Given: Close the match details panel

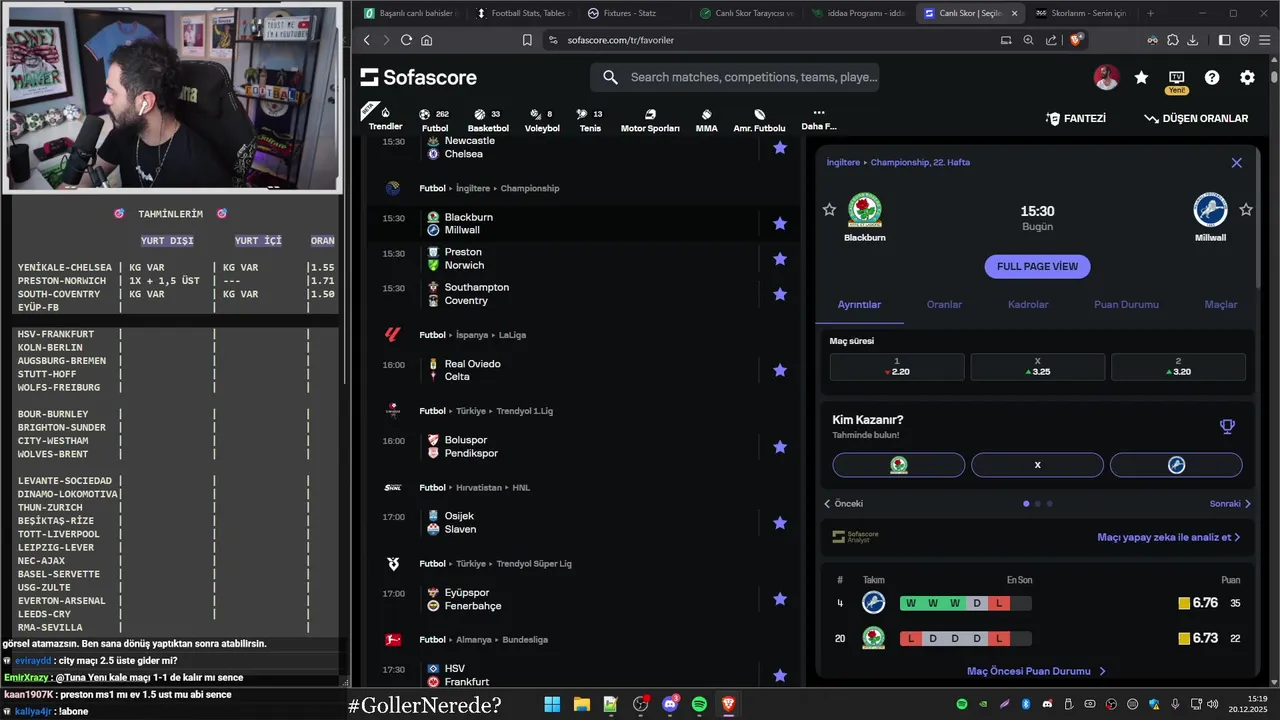Looking at the screenshot, I should pyautogui.click(x=1236, y=163).
